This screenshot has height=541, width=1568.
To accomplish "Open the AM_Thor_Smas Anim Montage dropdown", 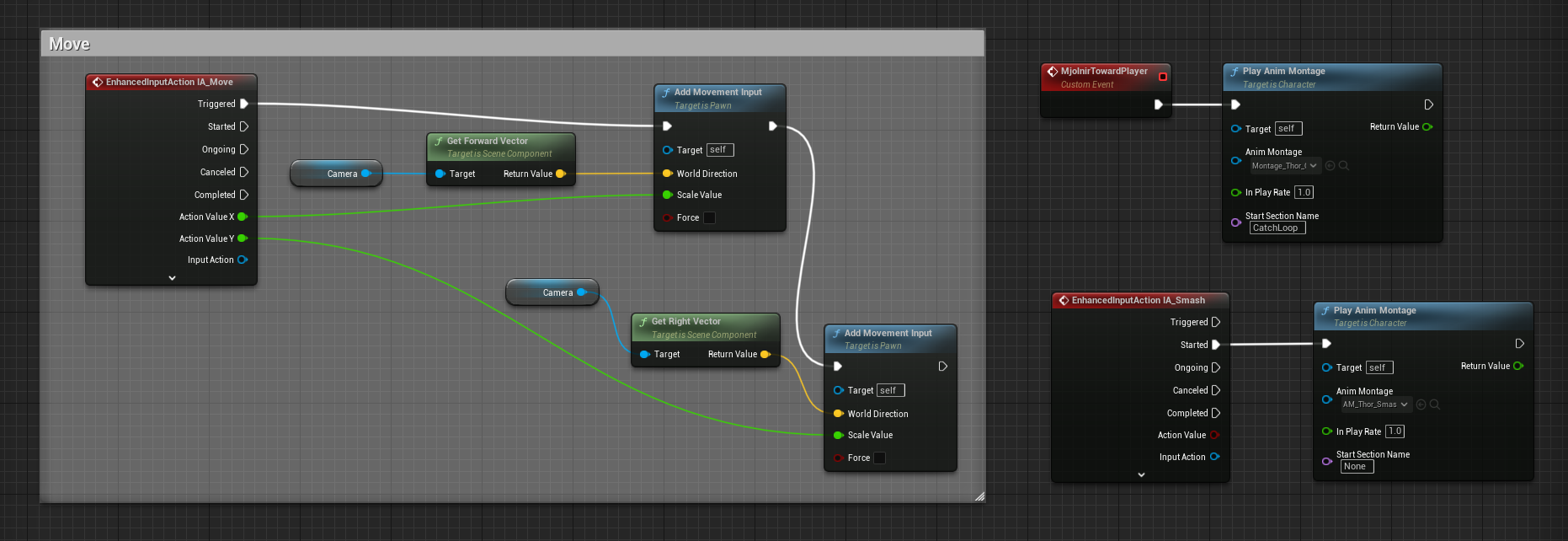I will click(1375, 404).
